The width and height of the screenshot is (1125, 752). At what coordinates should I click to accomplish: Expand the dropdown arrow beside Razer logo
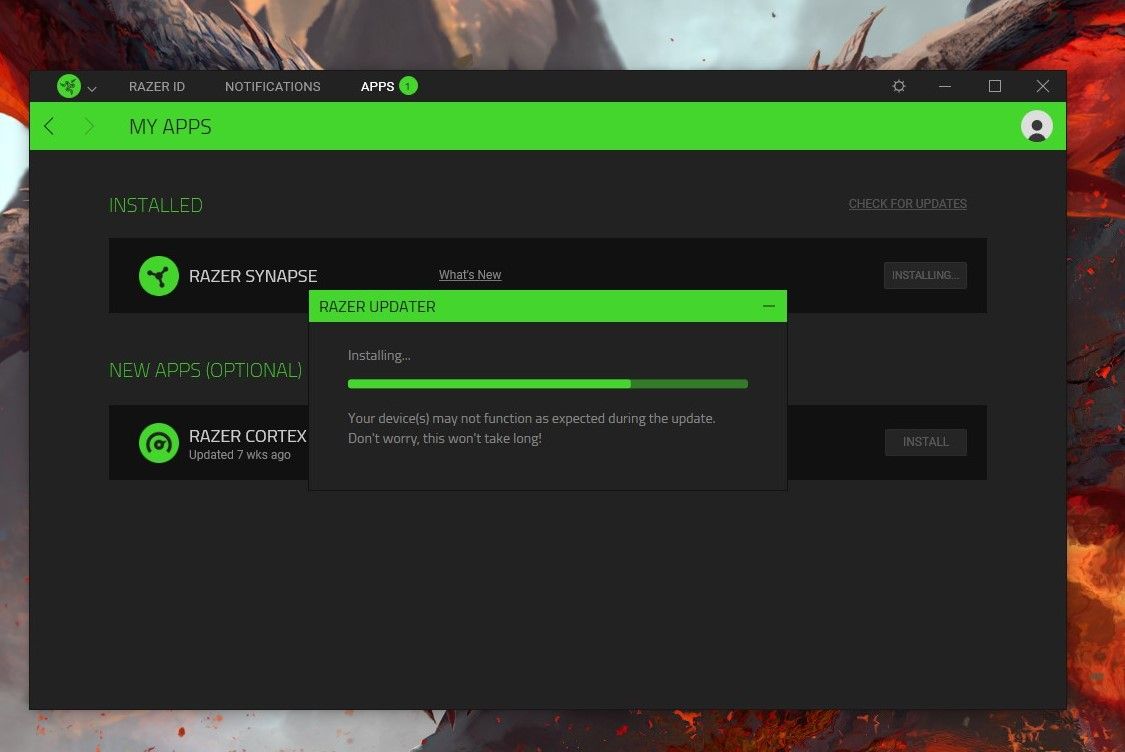tap(92, 89)
